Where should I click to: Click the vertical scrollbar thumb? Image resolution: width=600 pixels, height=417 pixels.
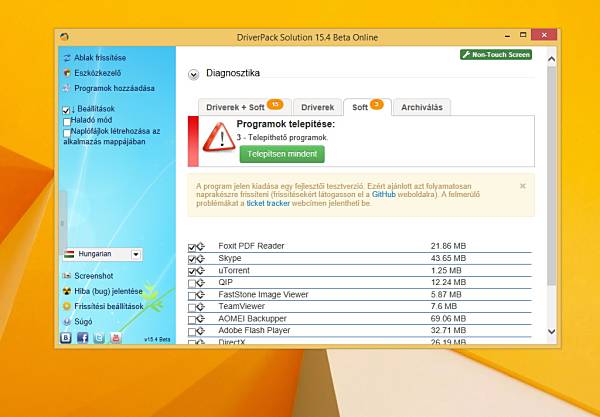click(x=551, y=176)
